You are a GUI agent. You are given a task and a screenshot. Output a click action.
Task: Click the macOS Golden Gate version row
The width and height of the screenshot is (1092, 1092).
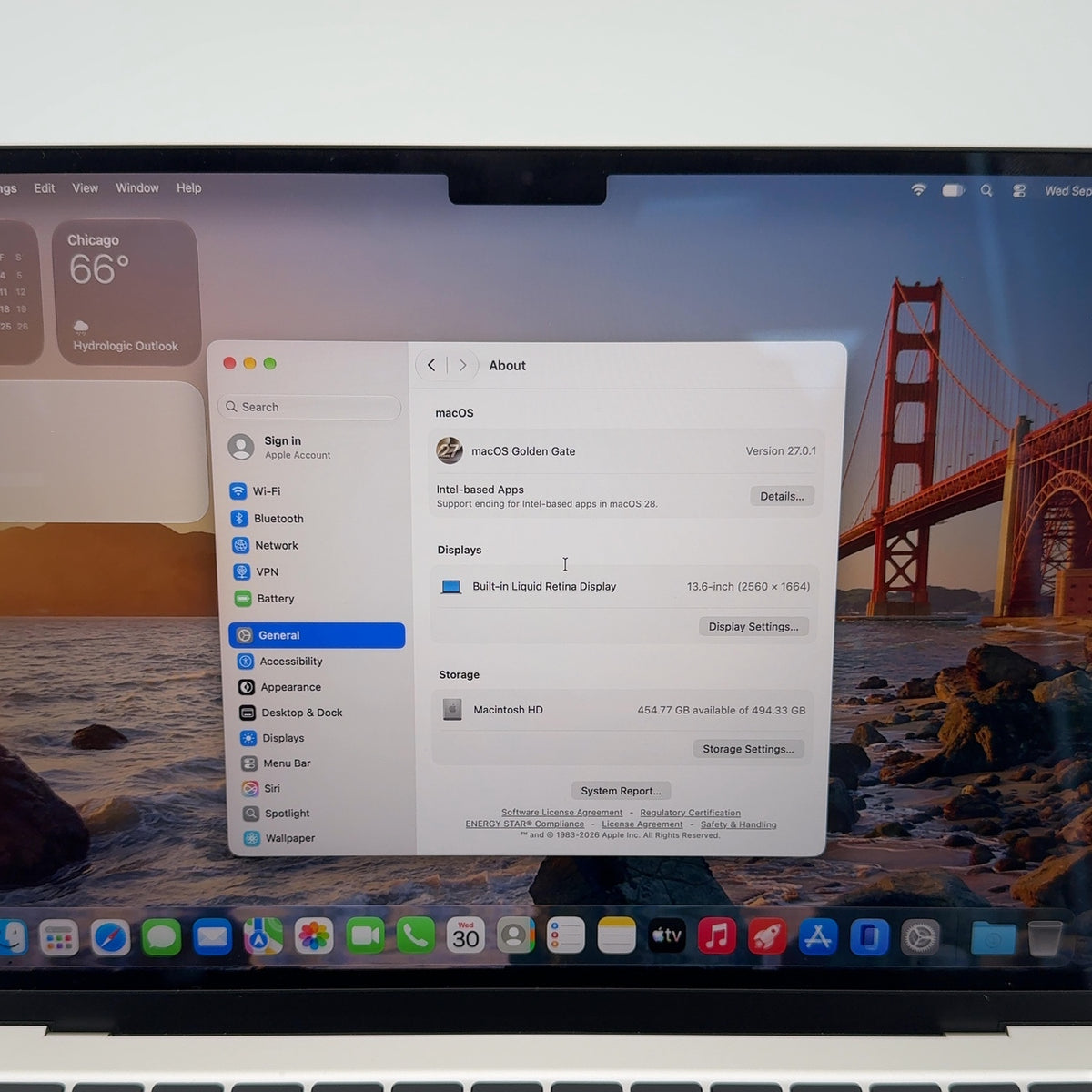626,451
